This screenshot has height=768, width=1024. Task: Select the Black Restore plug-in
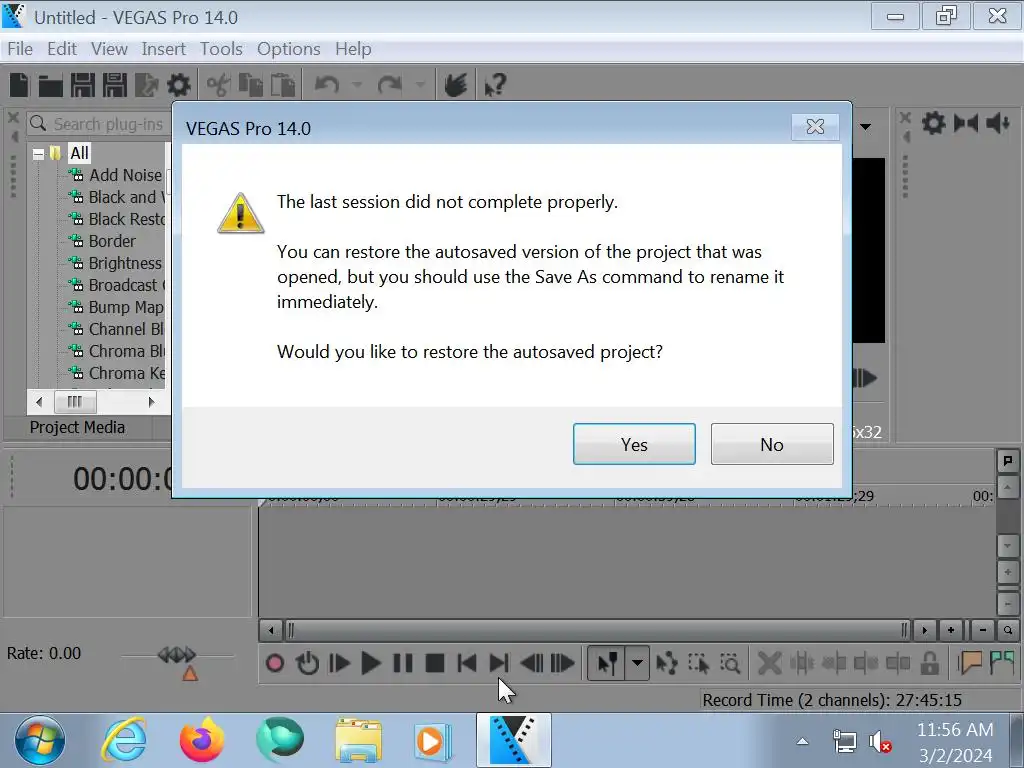[x=127, y=219]
